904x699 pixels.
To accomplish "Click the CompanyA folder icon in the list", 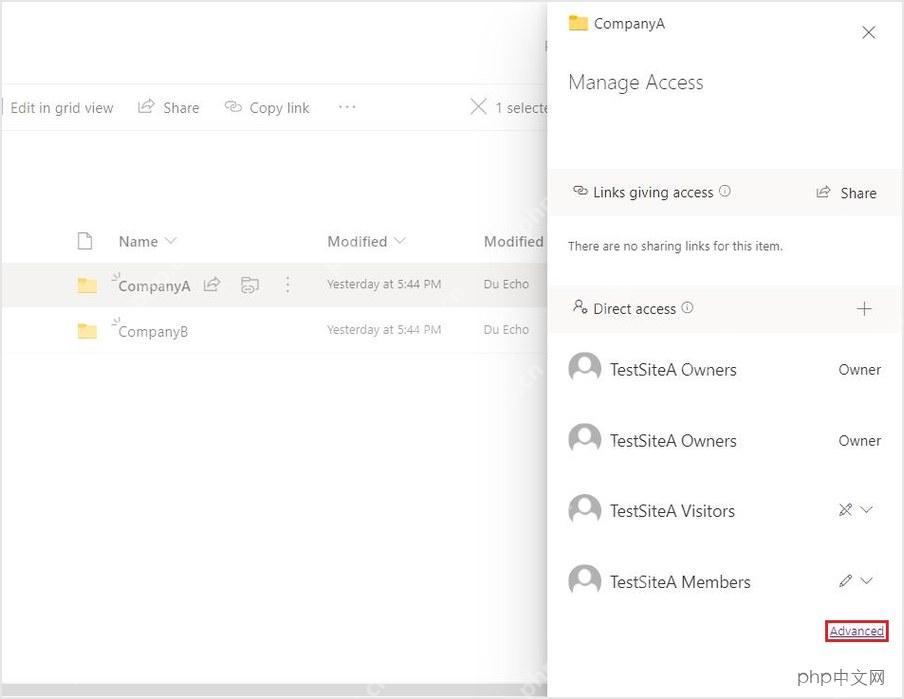I will click(x=87, y=285).
